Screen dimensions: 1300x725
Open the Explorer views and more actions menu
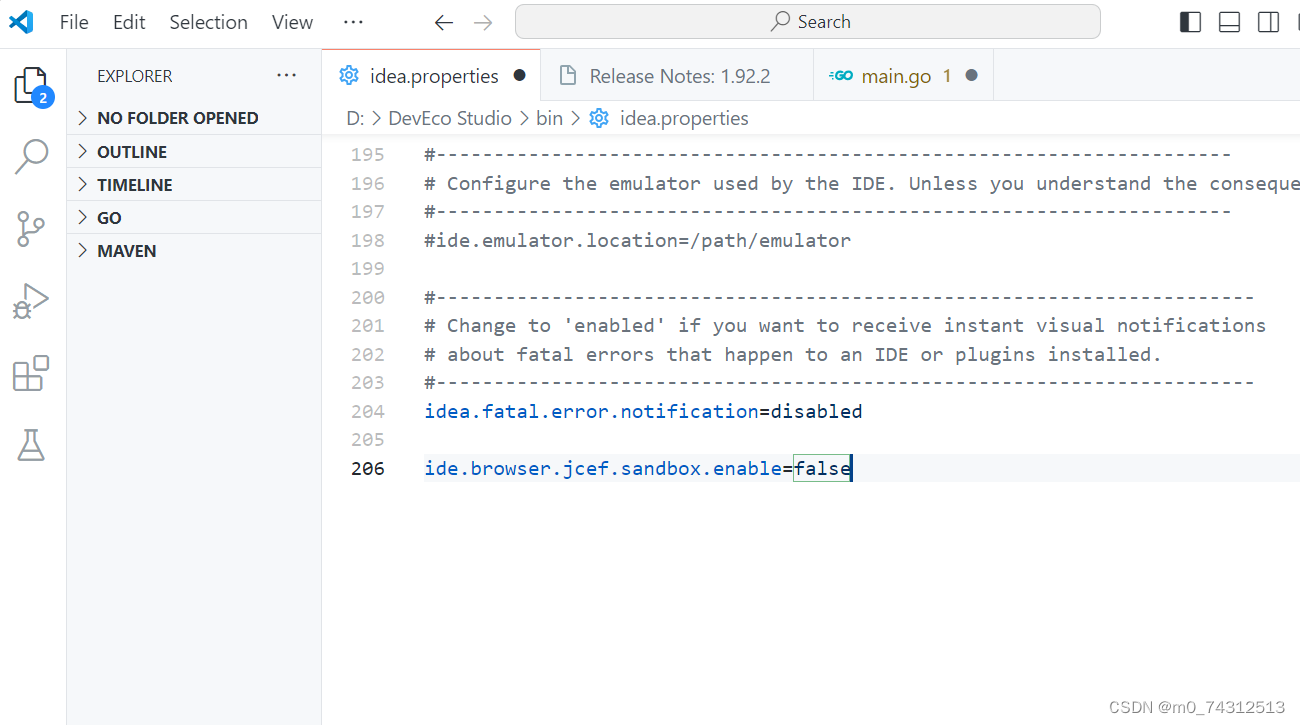coord(287,75)
